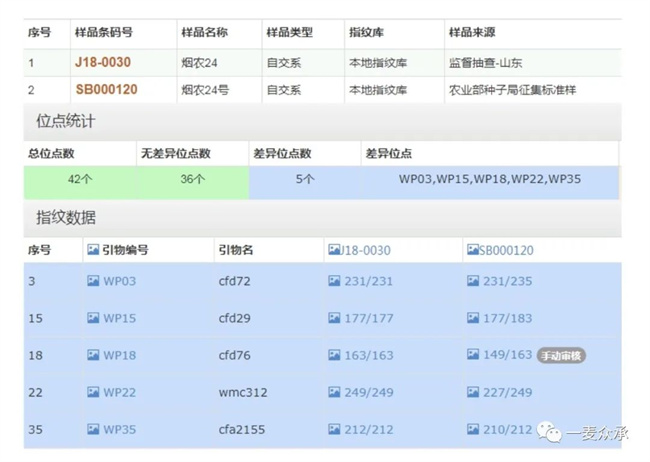650x462 pixels.
Task: Click image icon beside WP03 primer
Action: click(93, 281)
